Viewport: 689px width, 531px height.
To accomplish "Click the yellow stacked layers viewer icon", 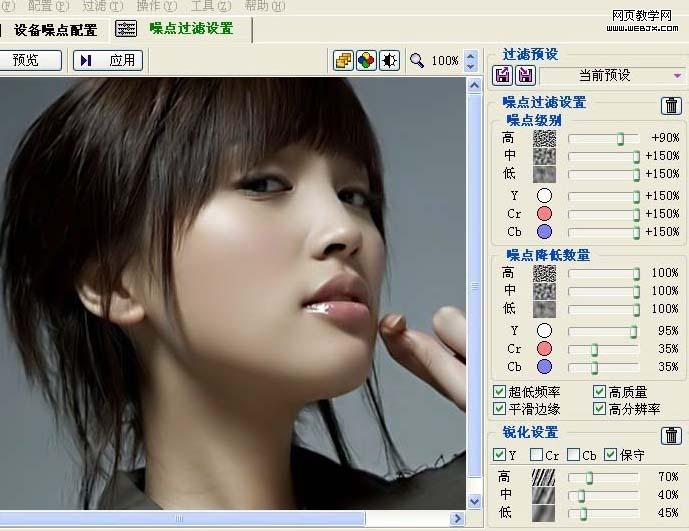I will pyautogui.click(x=343, y=60).
